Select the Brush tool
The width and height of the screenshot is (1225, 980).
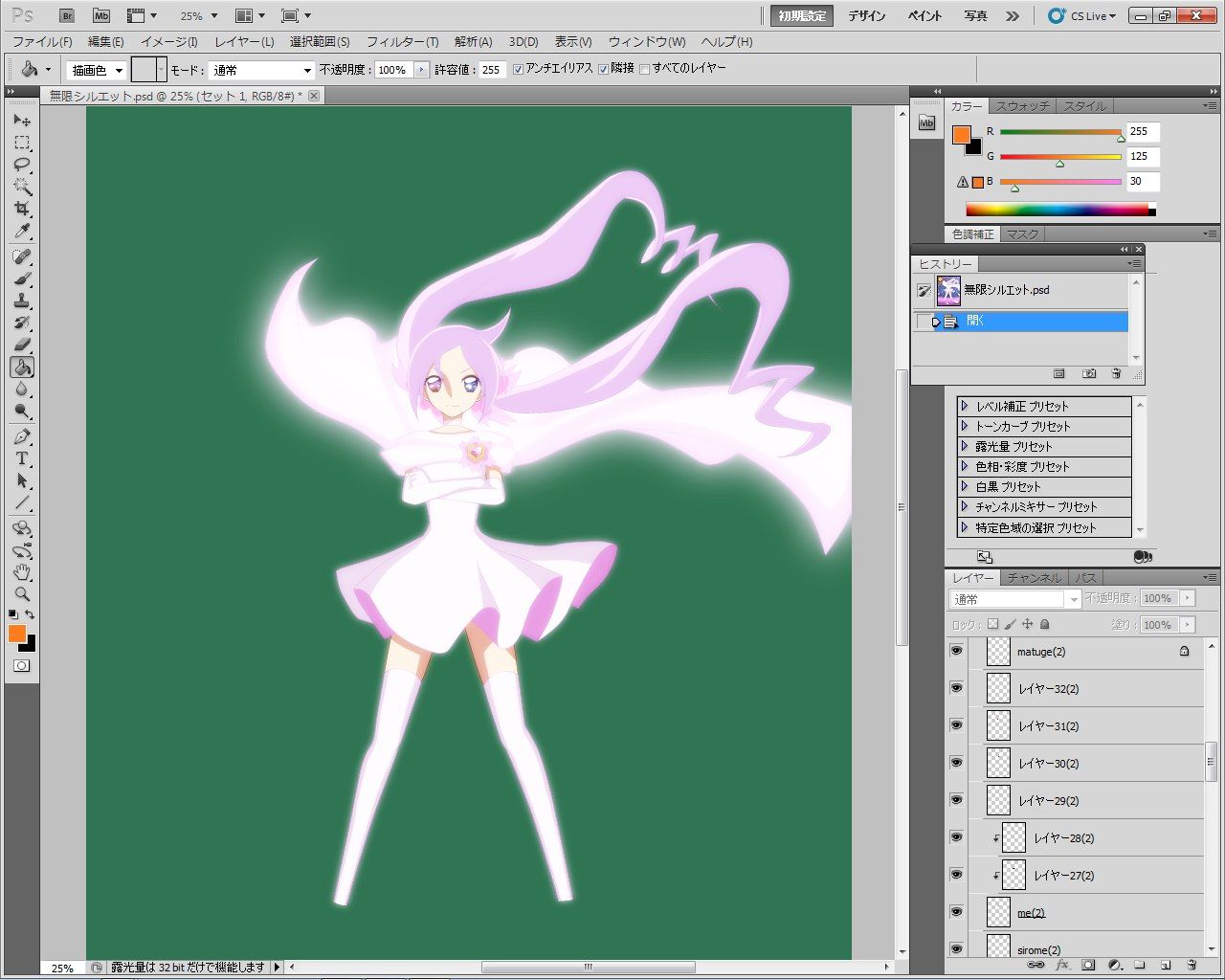click(22, 279)
